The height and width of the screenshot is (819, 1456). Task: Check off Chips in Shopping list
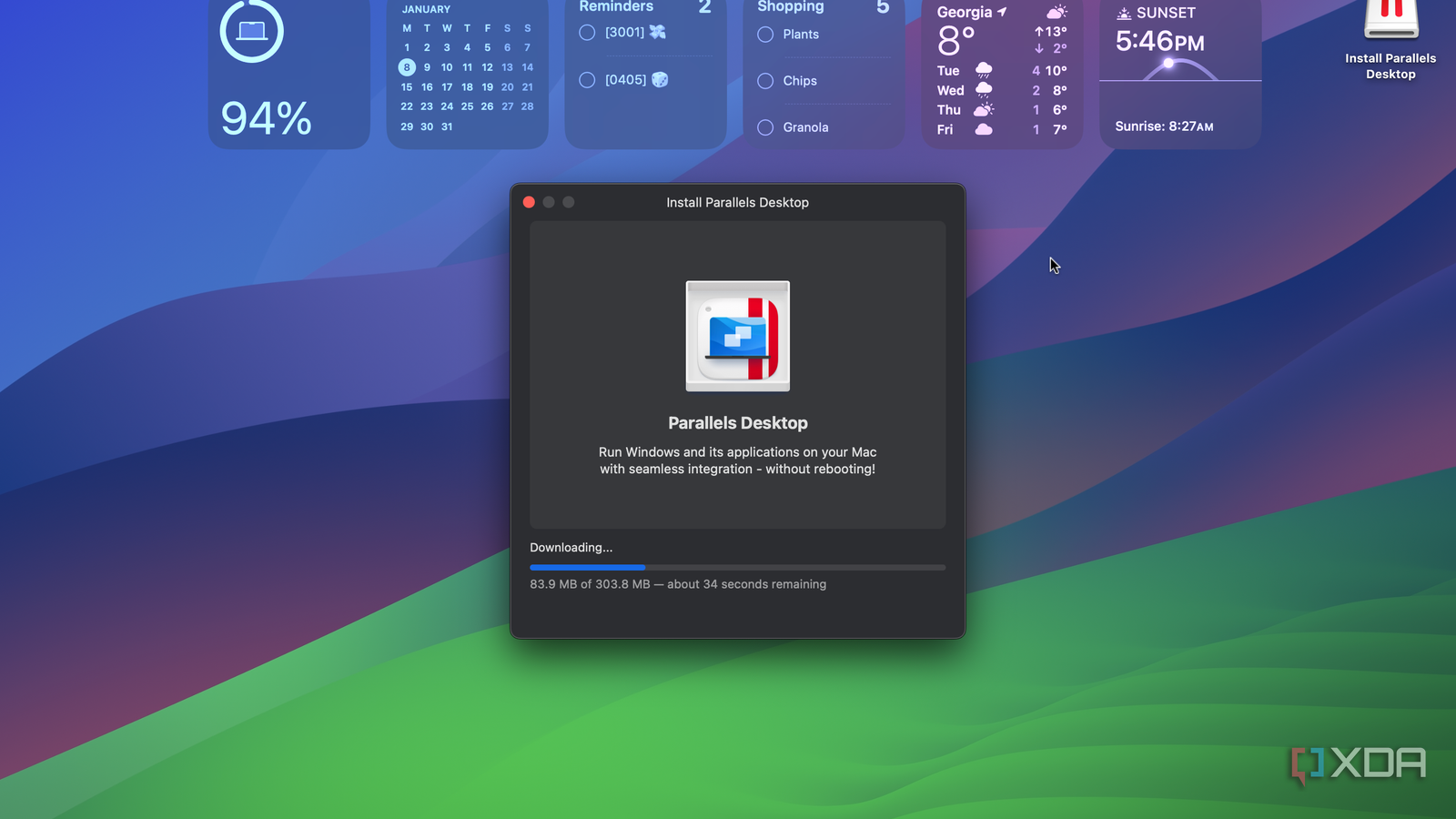tap(765, 81)
